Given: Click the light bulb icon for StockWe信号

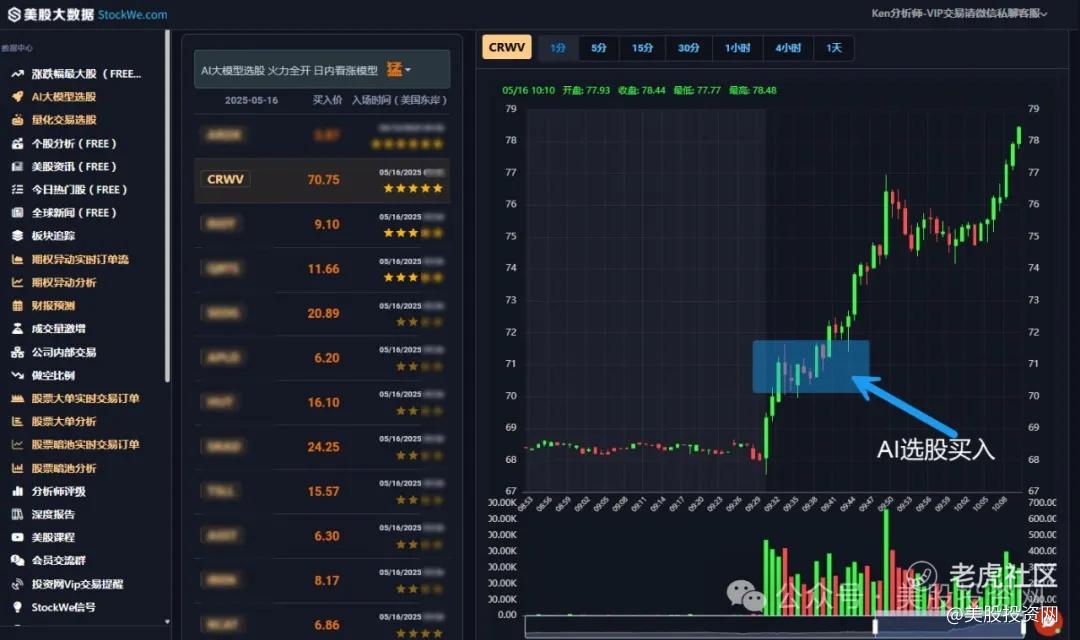Looking at the screenshot, I should [17, 607].
